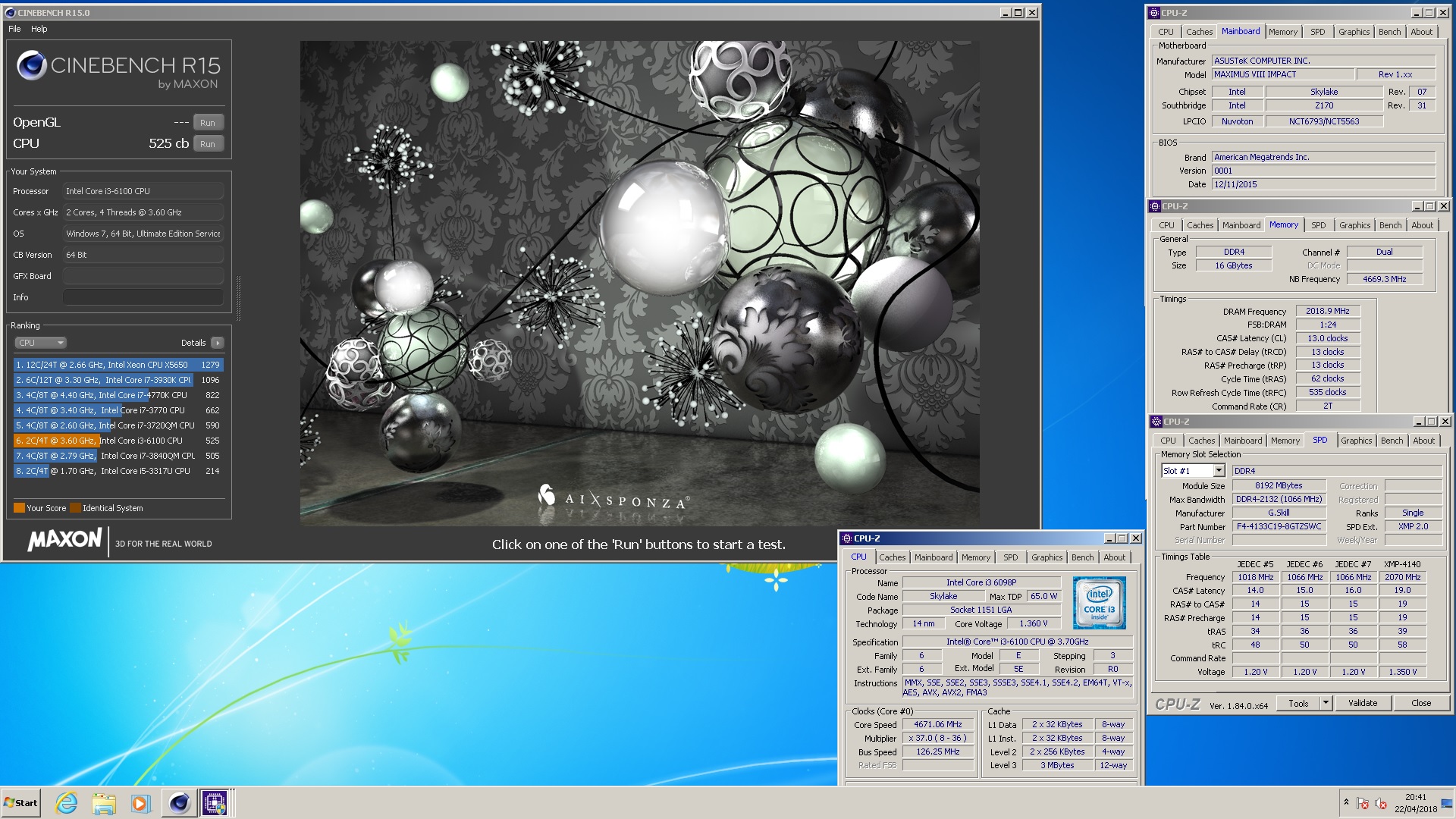Open Windows Explorer folder icon in taskbar
The width and height of the screenshot is (1456, 819).
[104, 803]
